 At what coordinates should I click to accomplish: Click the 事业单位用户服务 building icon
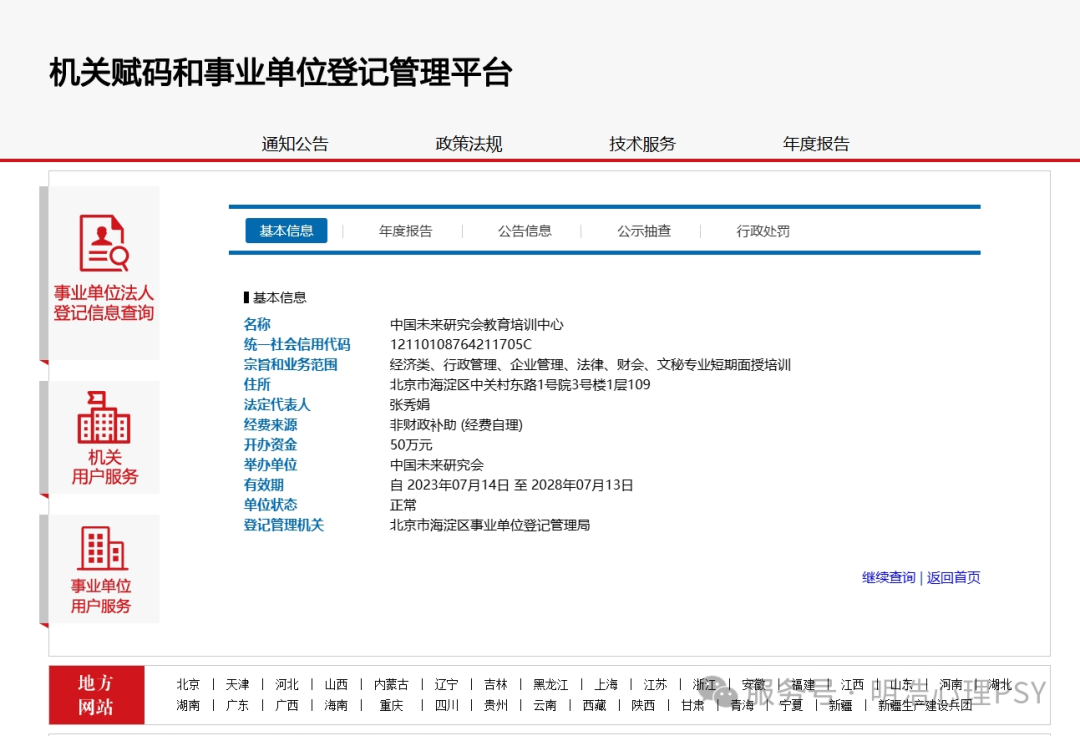pyautogui.click(x=102, y=548)
